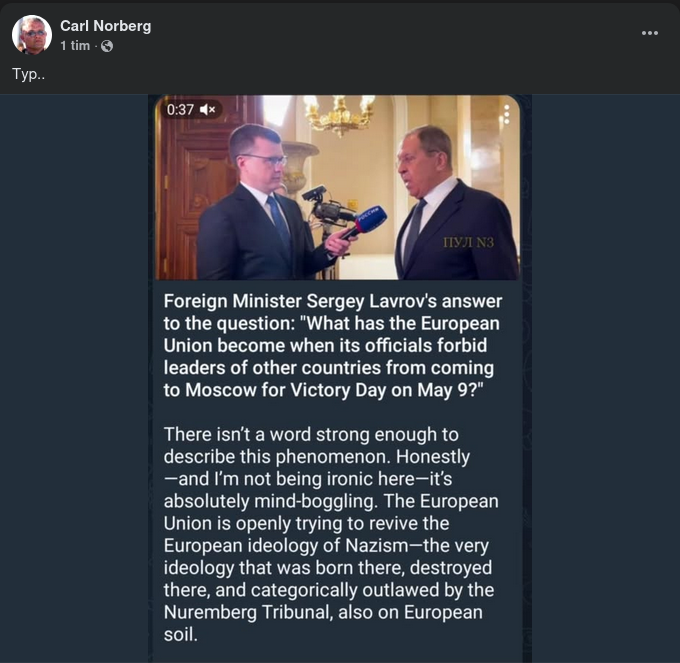Click the 0:37 video duration label
680x663 pixels.
(x=180, y=109)
